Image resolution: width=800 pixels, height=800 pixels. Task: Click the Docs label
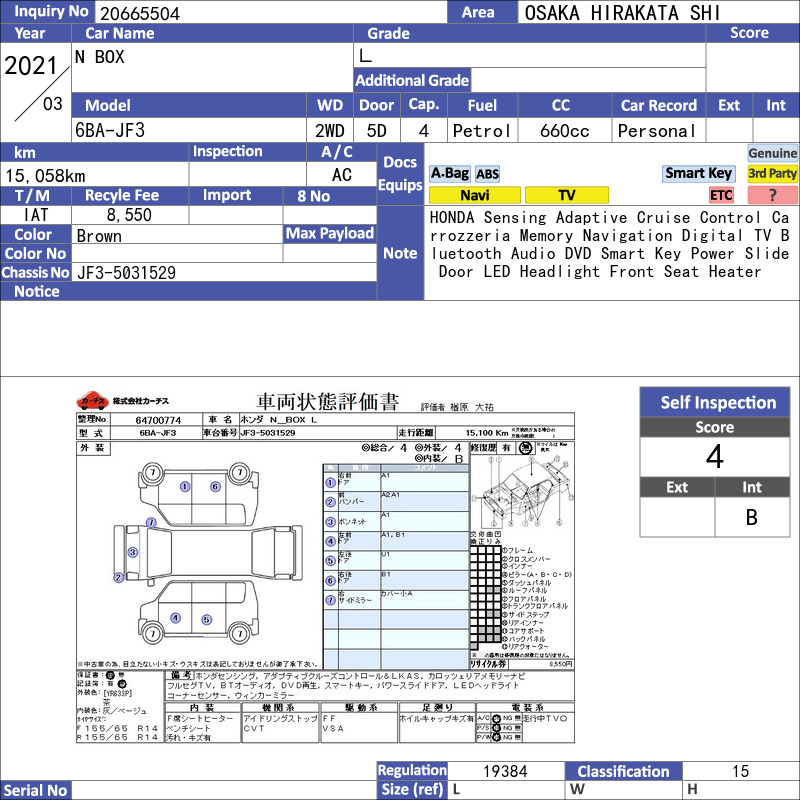point(400,162)
